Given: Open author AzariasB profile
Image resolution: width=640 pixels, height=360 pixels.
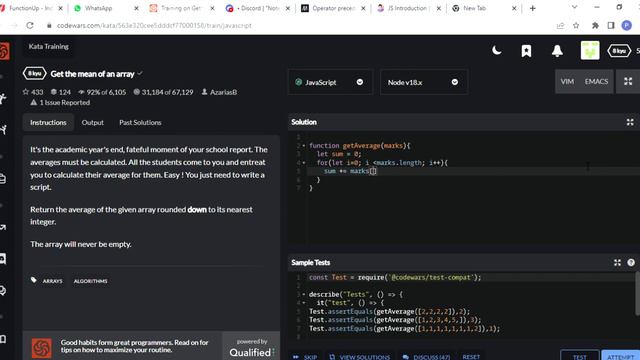Looking at the screenshot, I should [x=219, y=92].
